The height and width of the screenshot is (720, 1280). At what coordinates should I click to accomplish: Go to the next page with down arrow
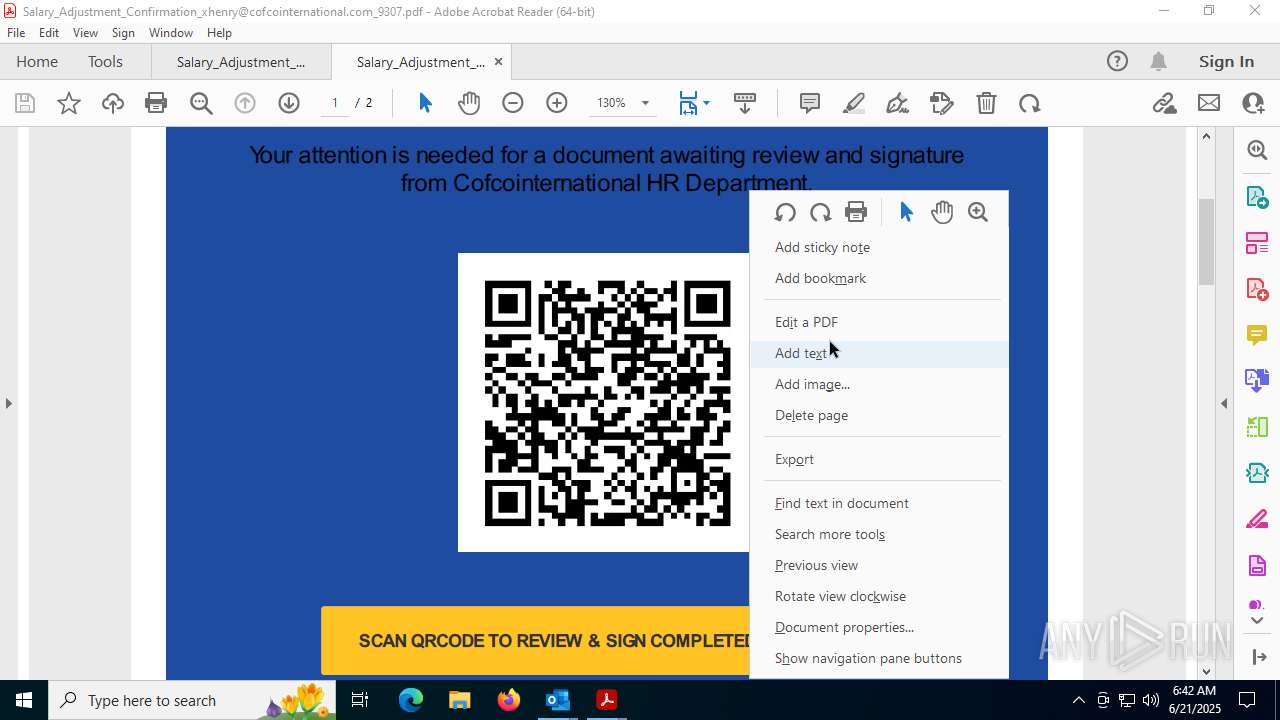(x=289, y=103)
